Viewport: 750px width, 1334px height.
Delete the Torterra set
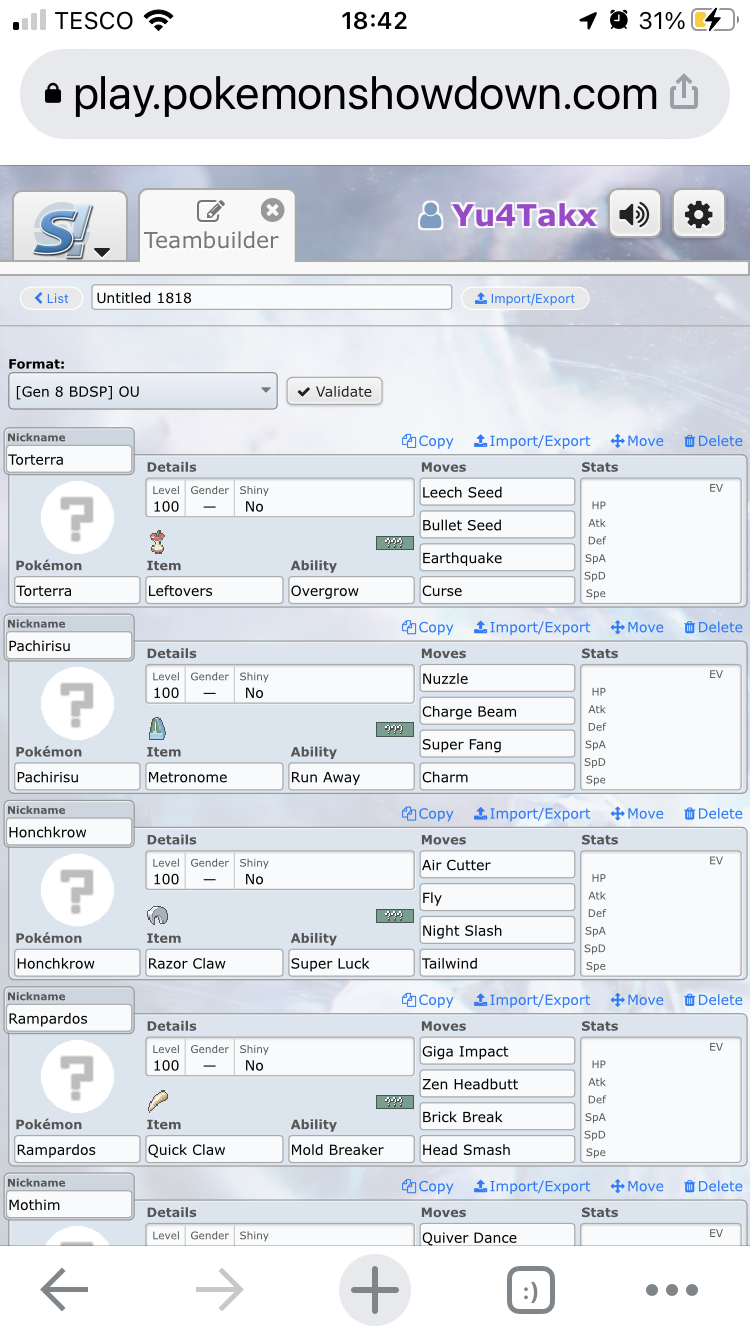[713, 441]
